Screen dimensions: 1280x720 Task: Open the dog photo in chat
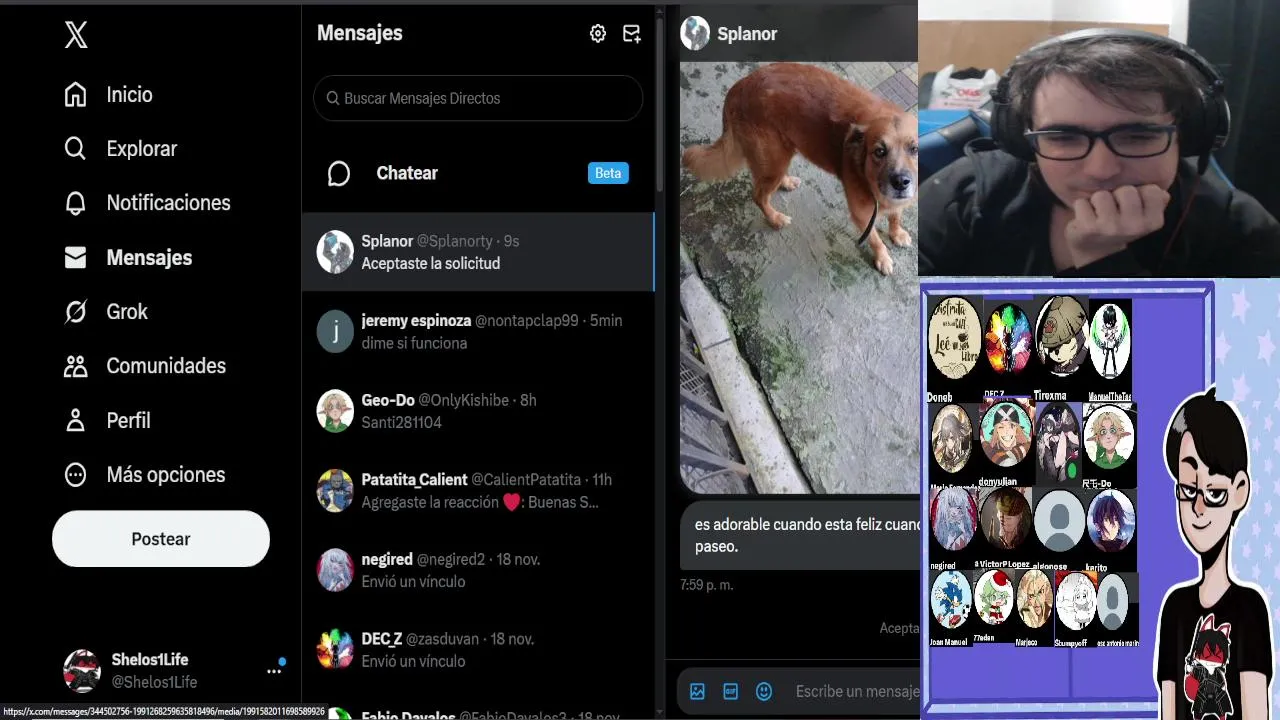coord(799,278)
